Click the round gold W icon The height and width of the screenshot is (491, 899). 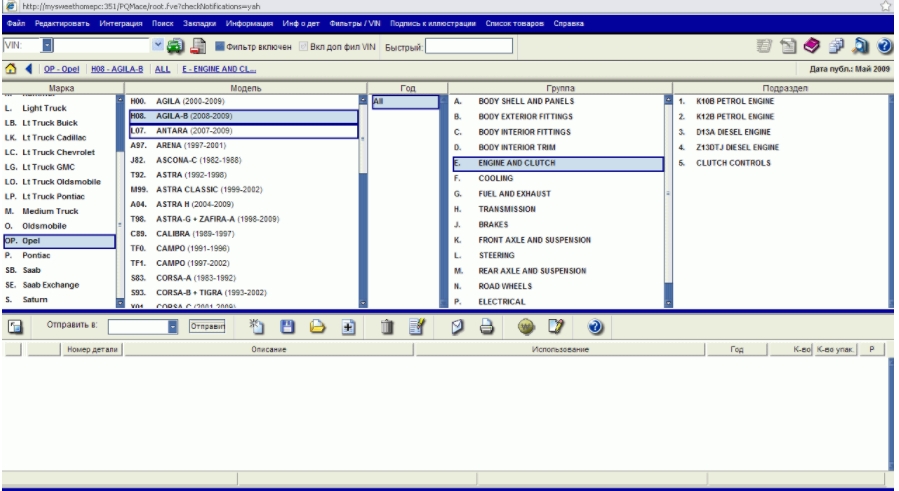(x=526, y=327)
